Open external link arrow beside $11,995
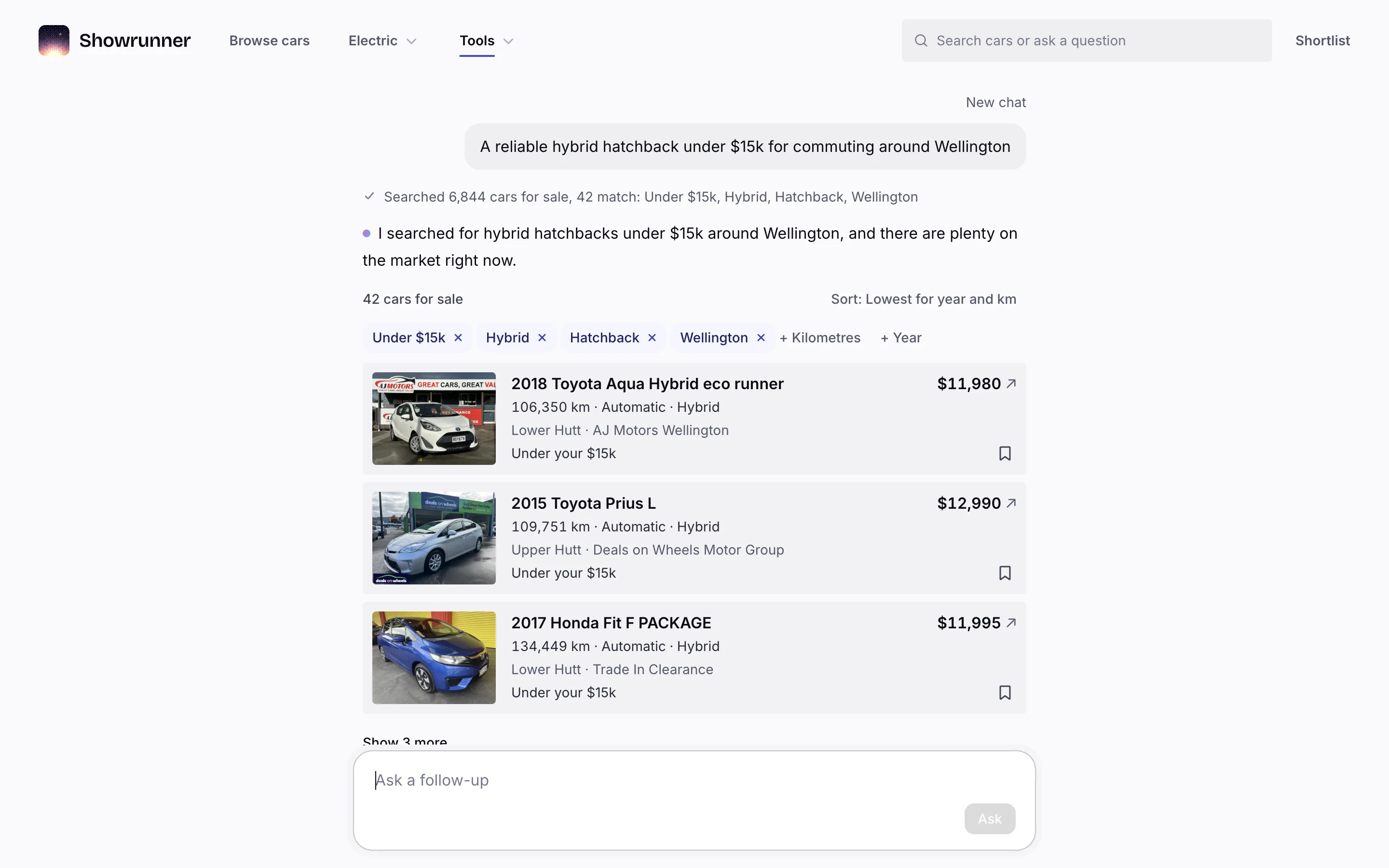The image size is (1389, 868). click(1011, 622)
